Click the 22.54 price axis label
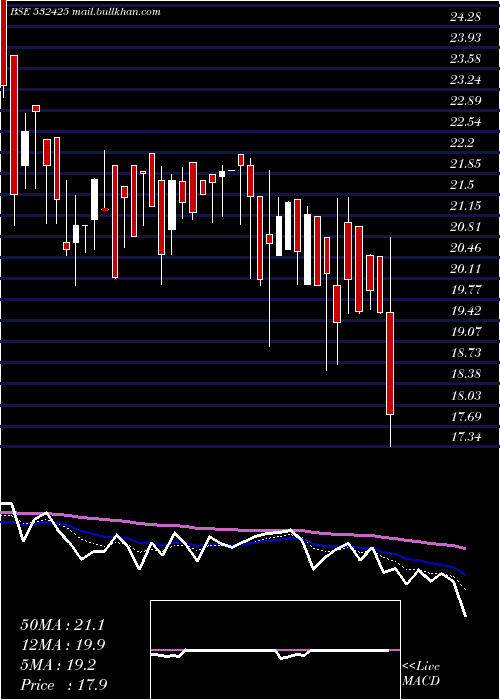This screenshot has width=500, height=700. pyautogui.click(x=465, y=122)
